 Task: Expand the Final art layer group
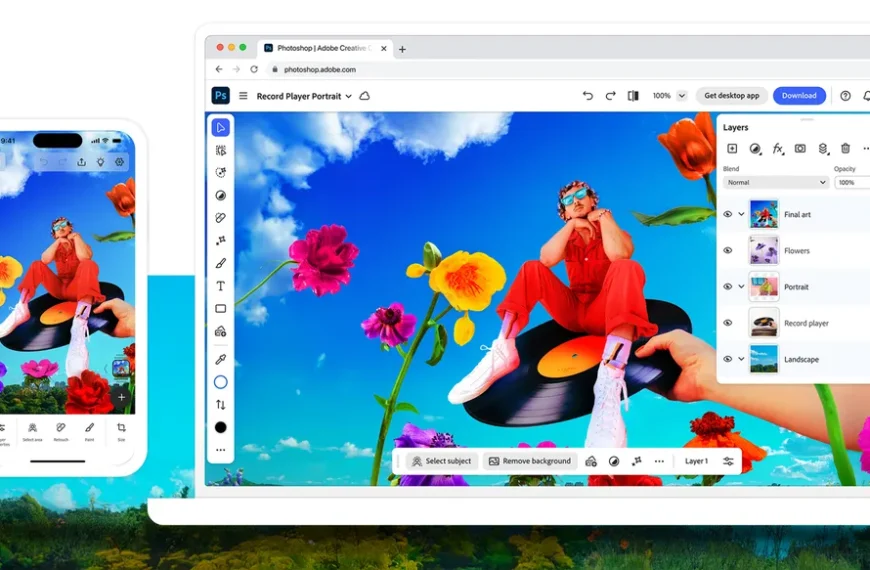[x=741, y=214]
